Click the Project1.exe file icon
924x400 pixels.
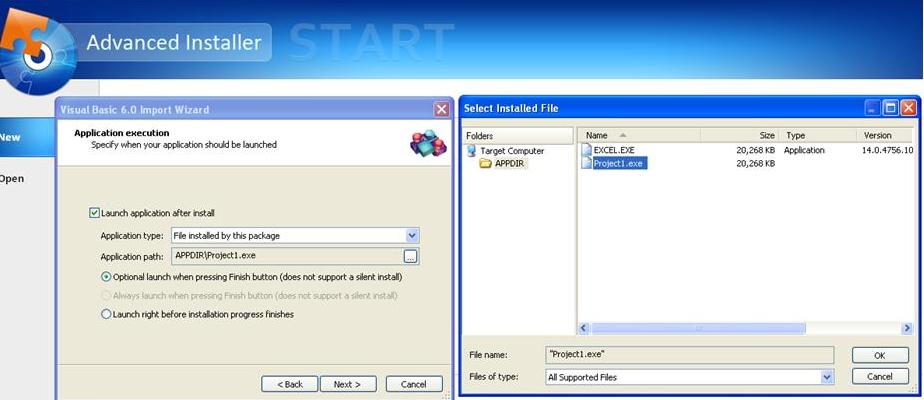[x=586, y=163]
